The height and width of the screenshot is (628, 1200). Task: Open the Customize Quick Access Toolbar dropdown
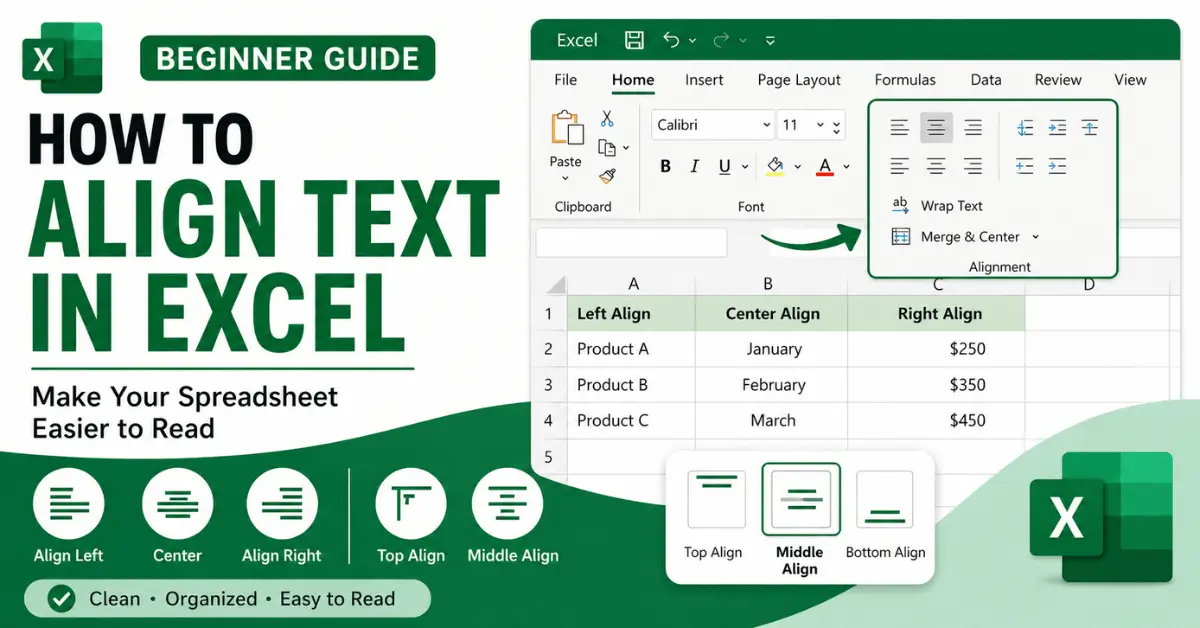[x=770, y=41]
